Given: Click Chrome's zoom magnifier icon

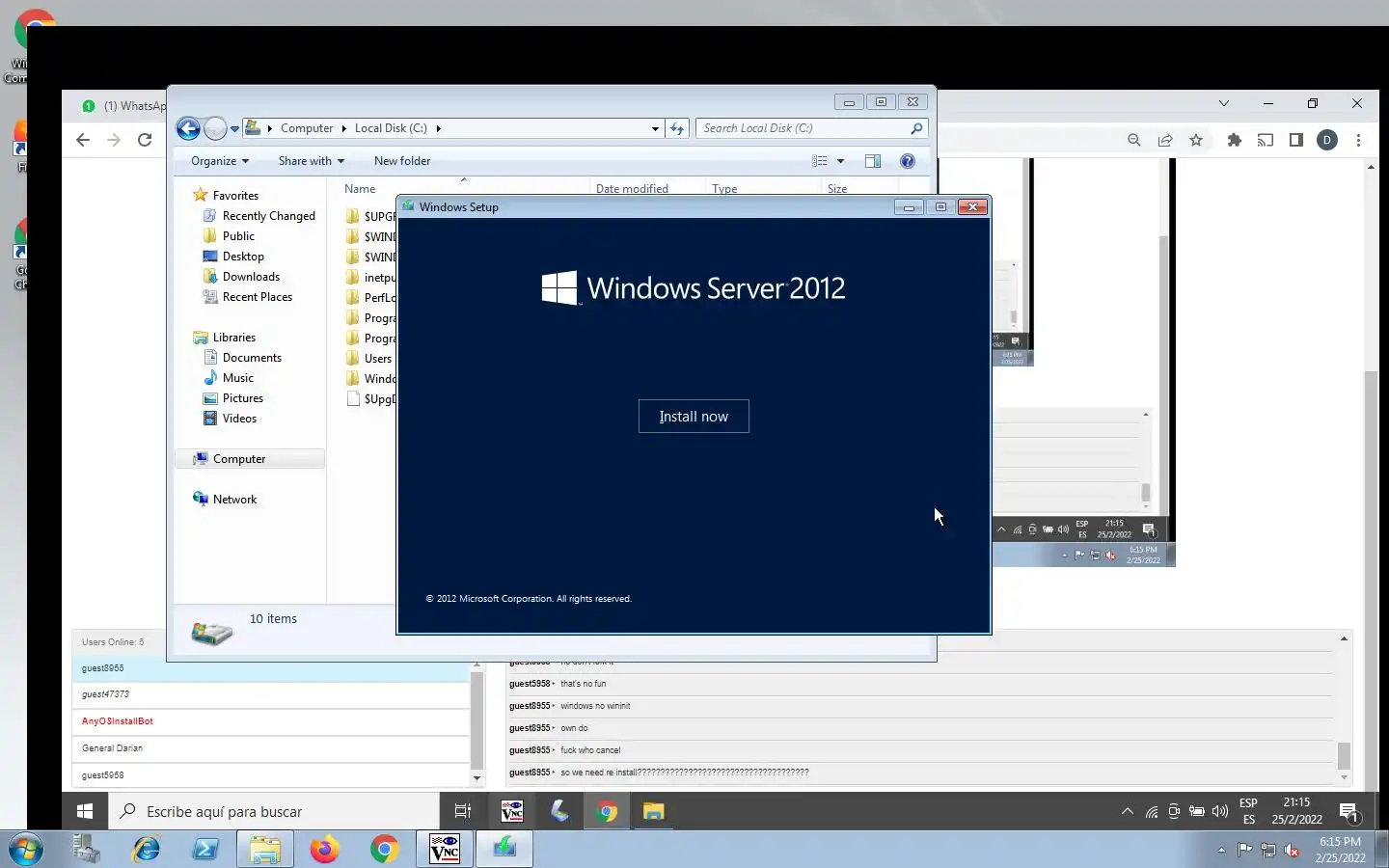Looking at the screenshot, I should [1134, 140].
